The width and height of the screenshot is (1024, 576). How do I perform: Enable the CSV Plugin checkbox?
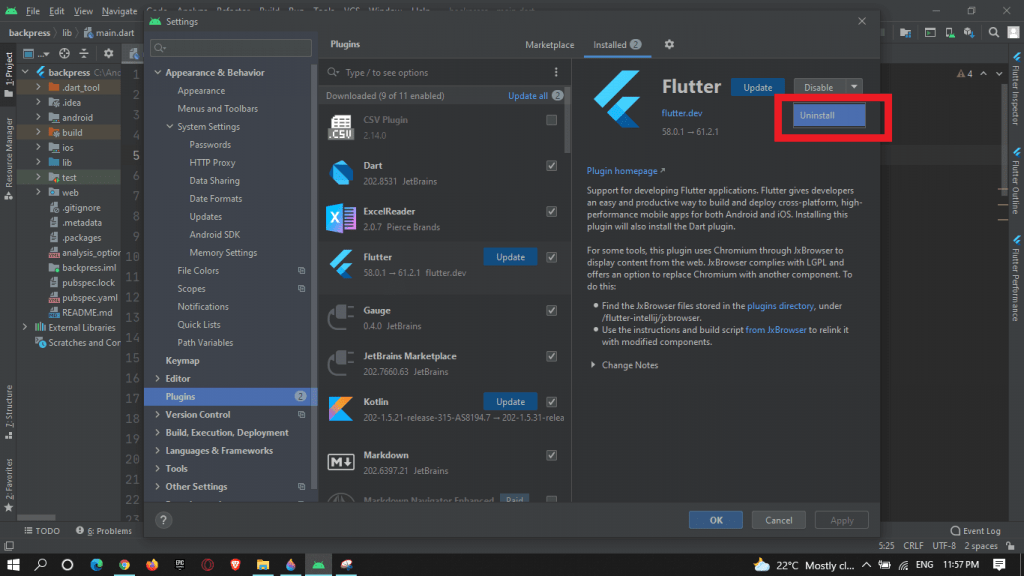[x=551, y=118]
